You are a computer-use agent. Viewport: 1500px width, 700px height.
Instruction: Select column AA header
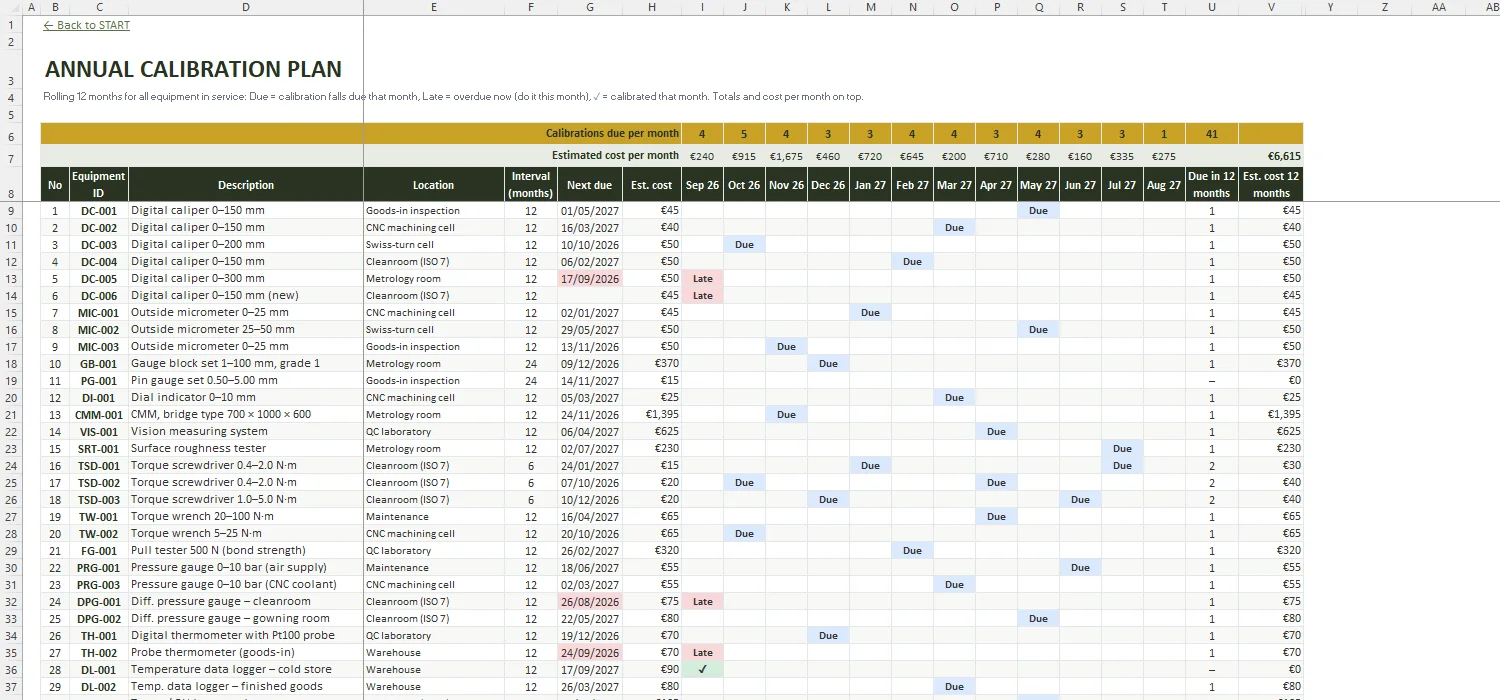(1438, 7)
